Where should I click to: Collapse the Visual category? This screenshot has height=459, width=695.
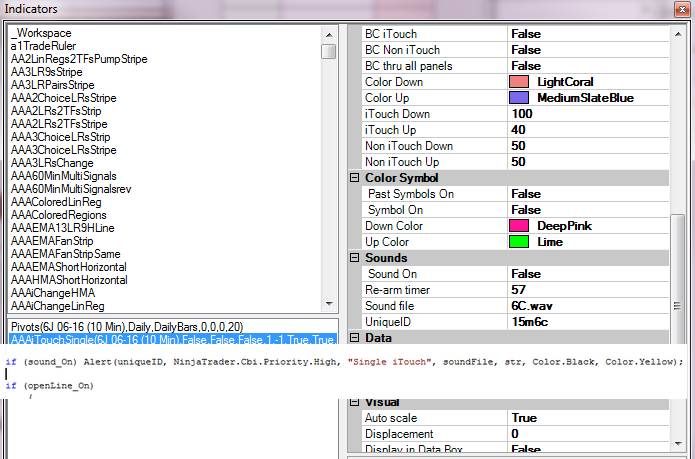tap(354, 402)
